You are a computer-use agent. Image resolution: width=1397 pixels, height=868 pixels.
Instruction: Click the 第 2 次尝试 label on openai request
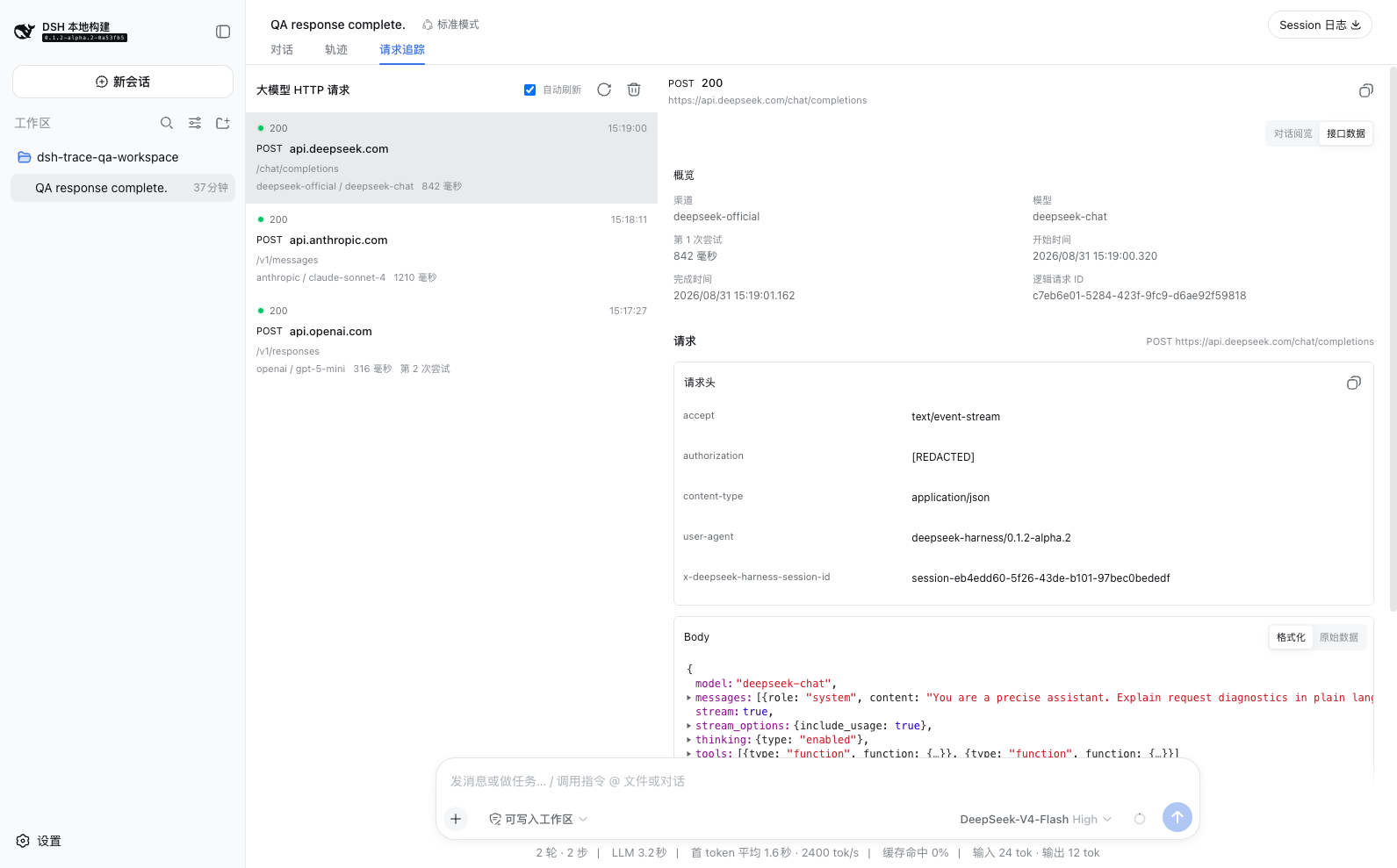point(425,369)
